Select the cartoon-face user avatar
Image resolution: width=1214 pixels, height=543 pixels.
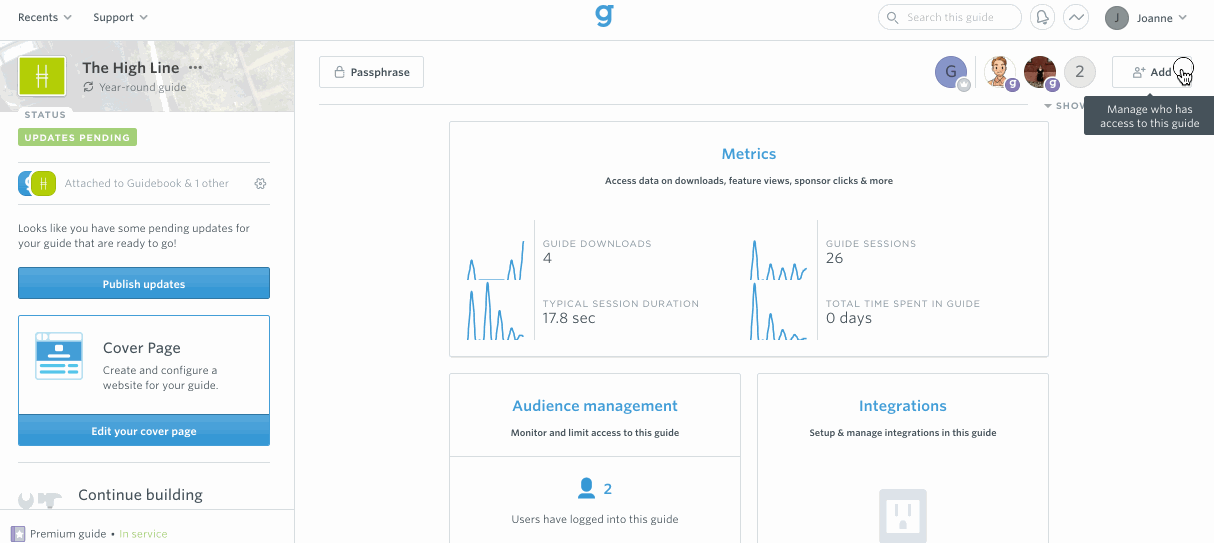coord(1000,72)
